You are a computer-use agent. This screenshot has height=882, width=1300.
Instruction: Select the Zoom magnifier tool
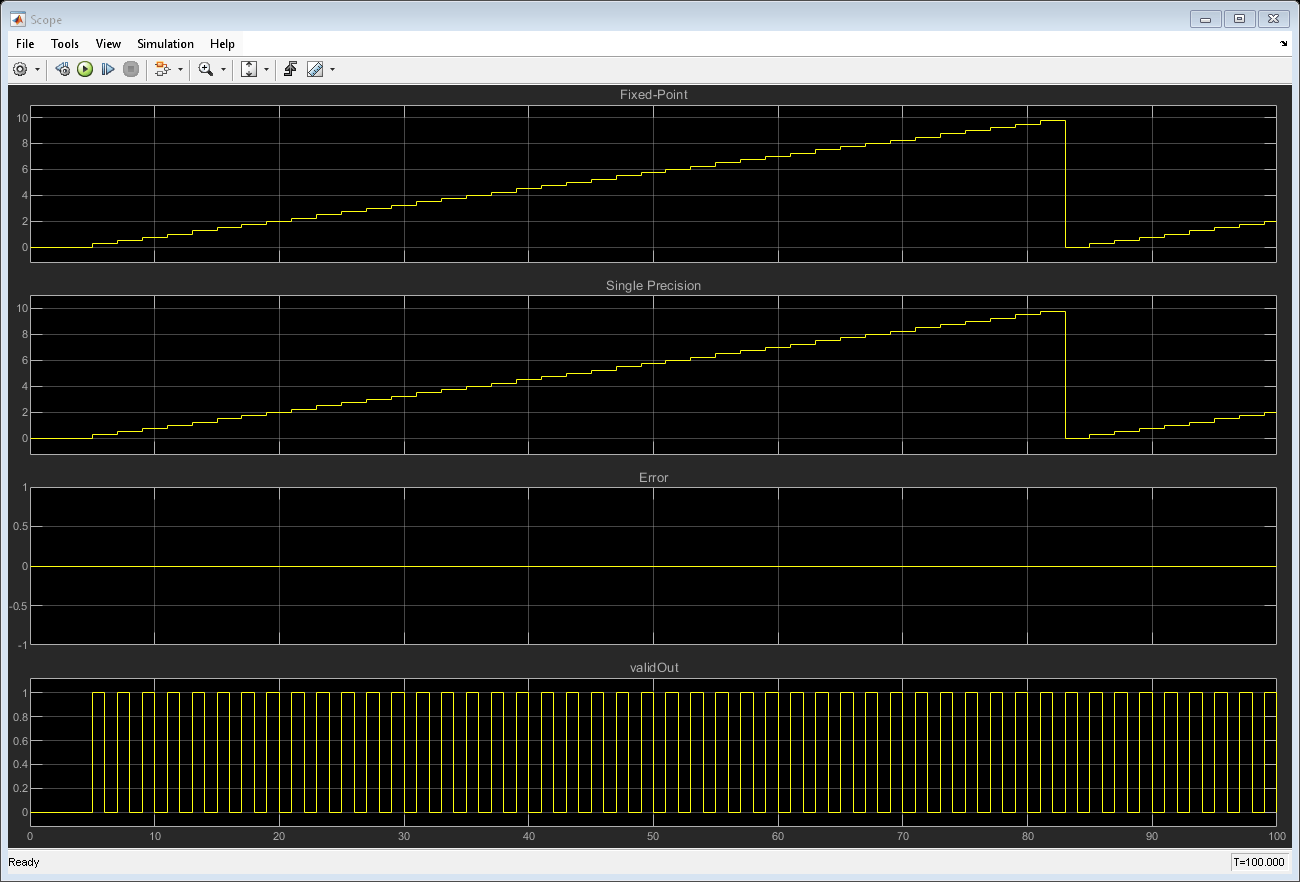(206, 69)
